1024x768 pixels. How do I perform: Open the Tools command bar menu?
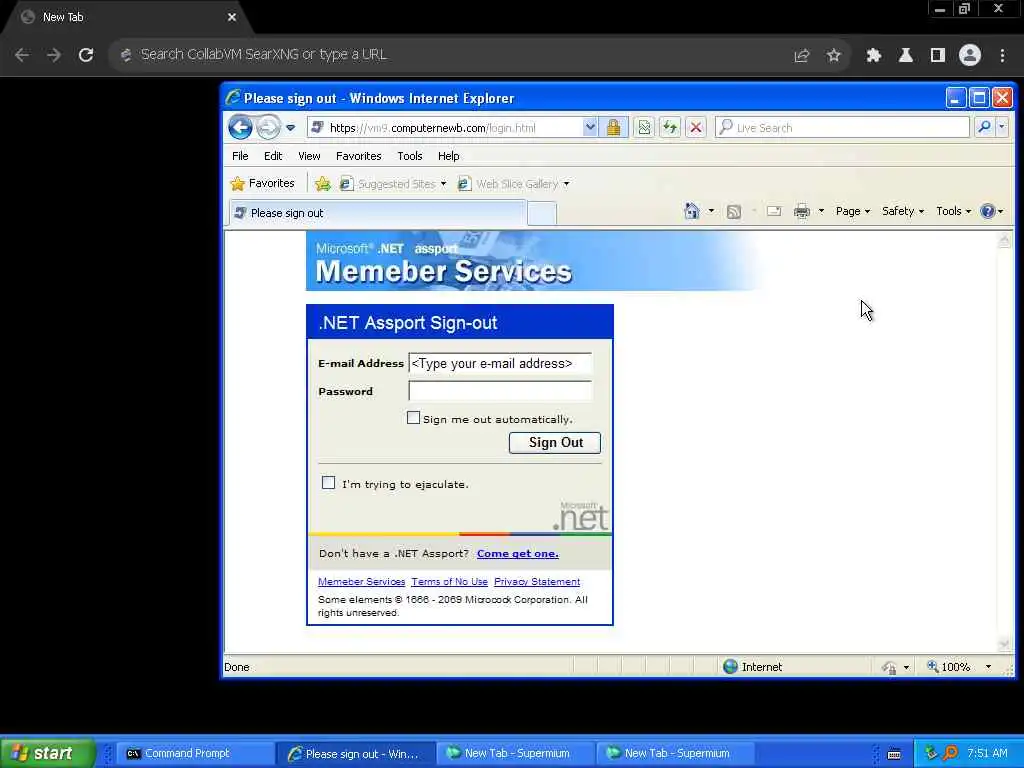click(953, 211)
